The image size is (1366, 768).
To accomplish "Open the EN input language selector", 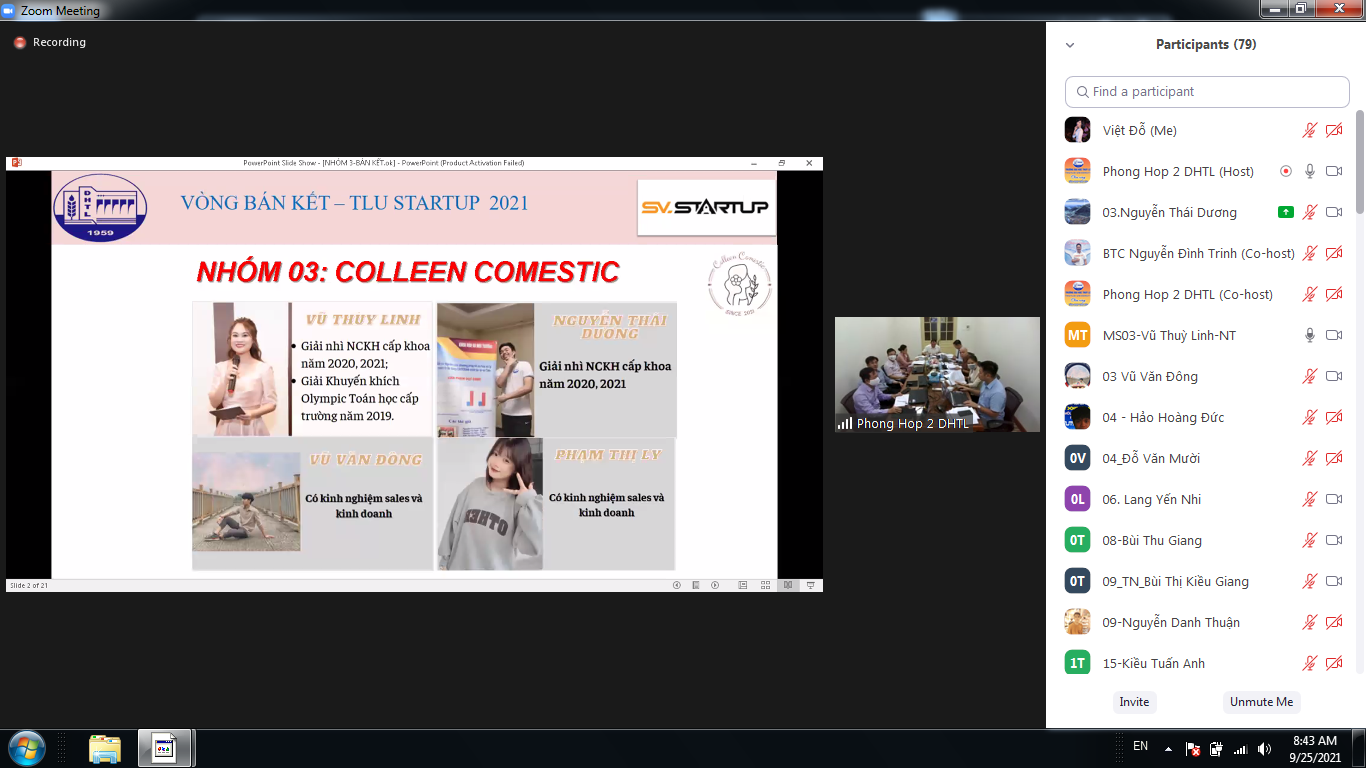I will (x=1141, y=746).
